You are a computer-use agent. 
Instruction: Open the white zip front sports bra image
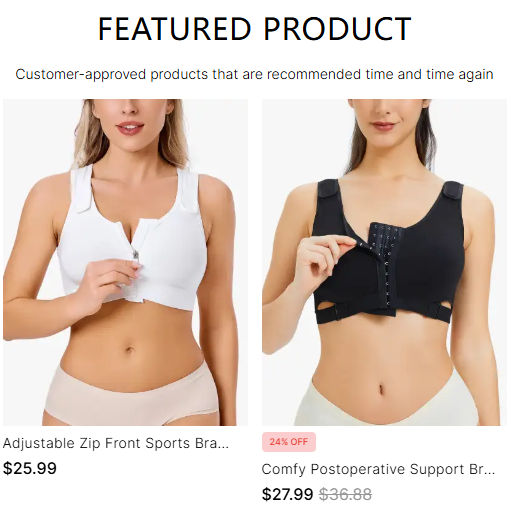[x=125, y=262]
